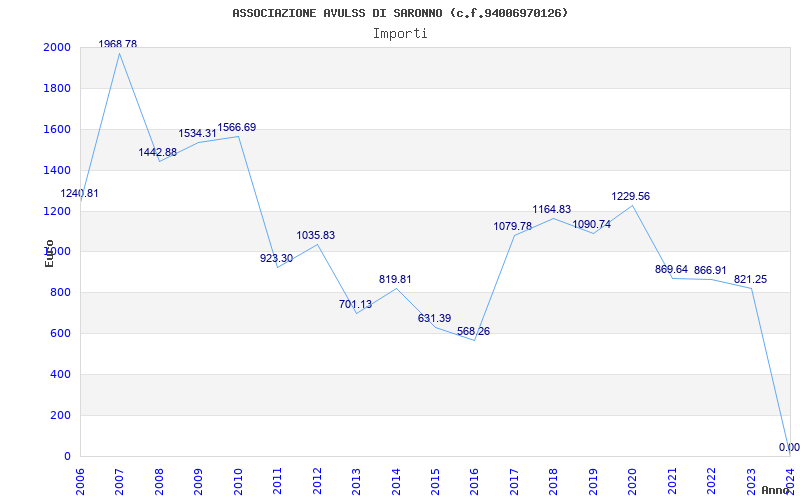Click x-axis year 2022
Image resolution: width=800 pixels, height=500 pixels.
tap(712, 481)
